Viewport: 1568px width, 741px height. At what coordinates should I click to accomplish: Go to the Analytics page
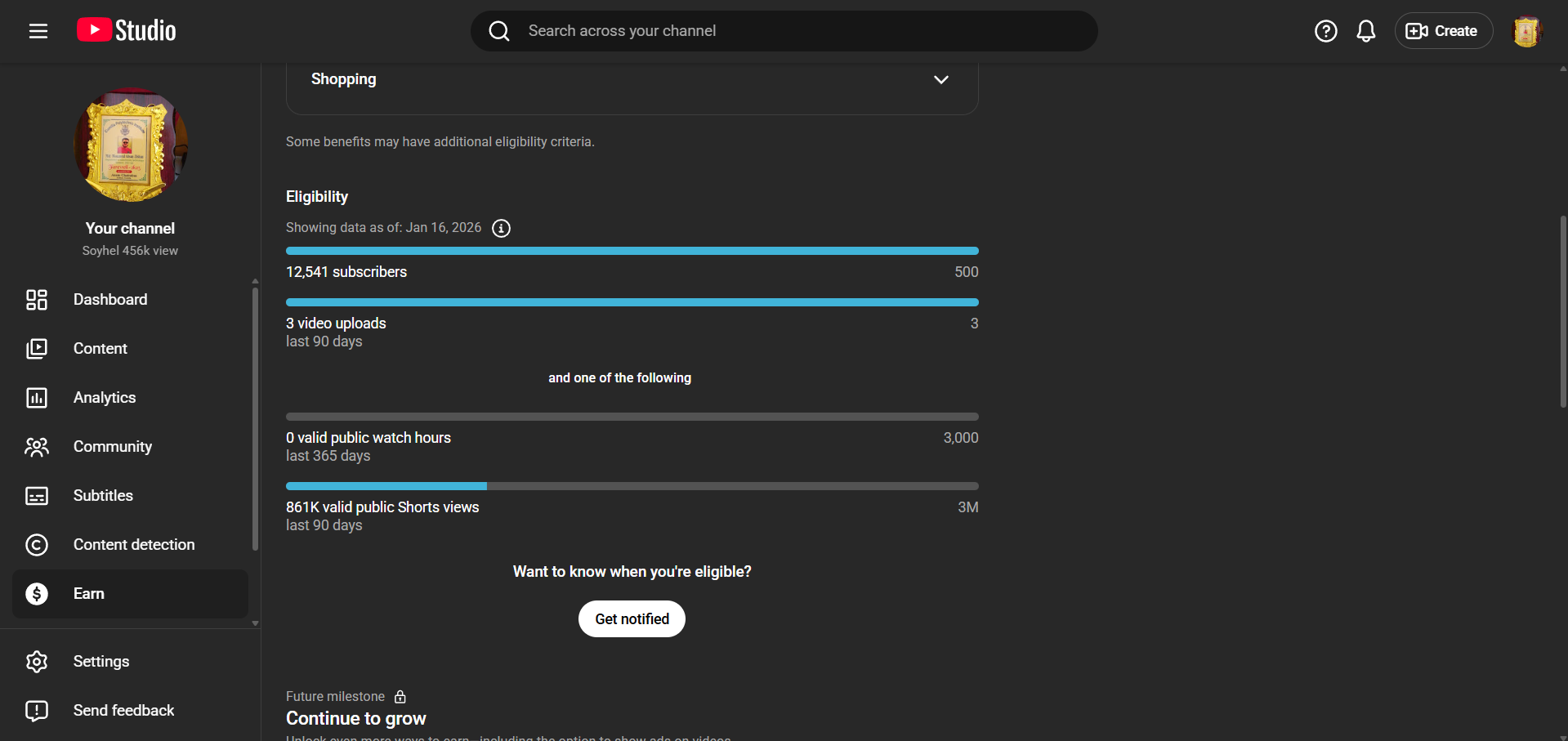(105, 398)
